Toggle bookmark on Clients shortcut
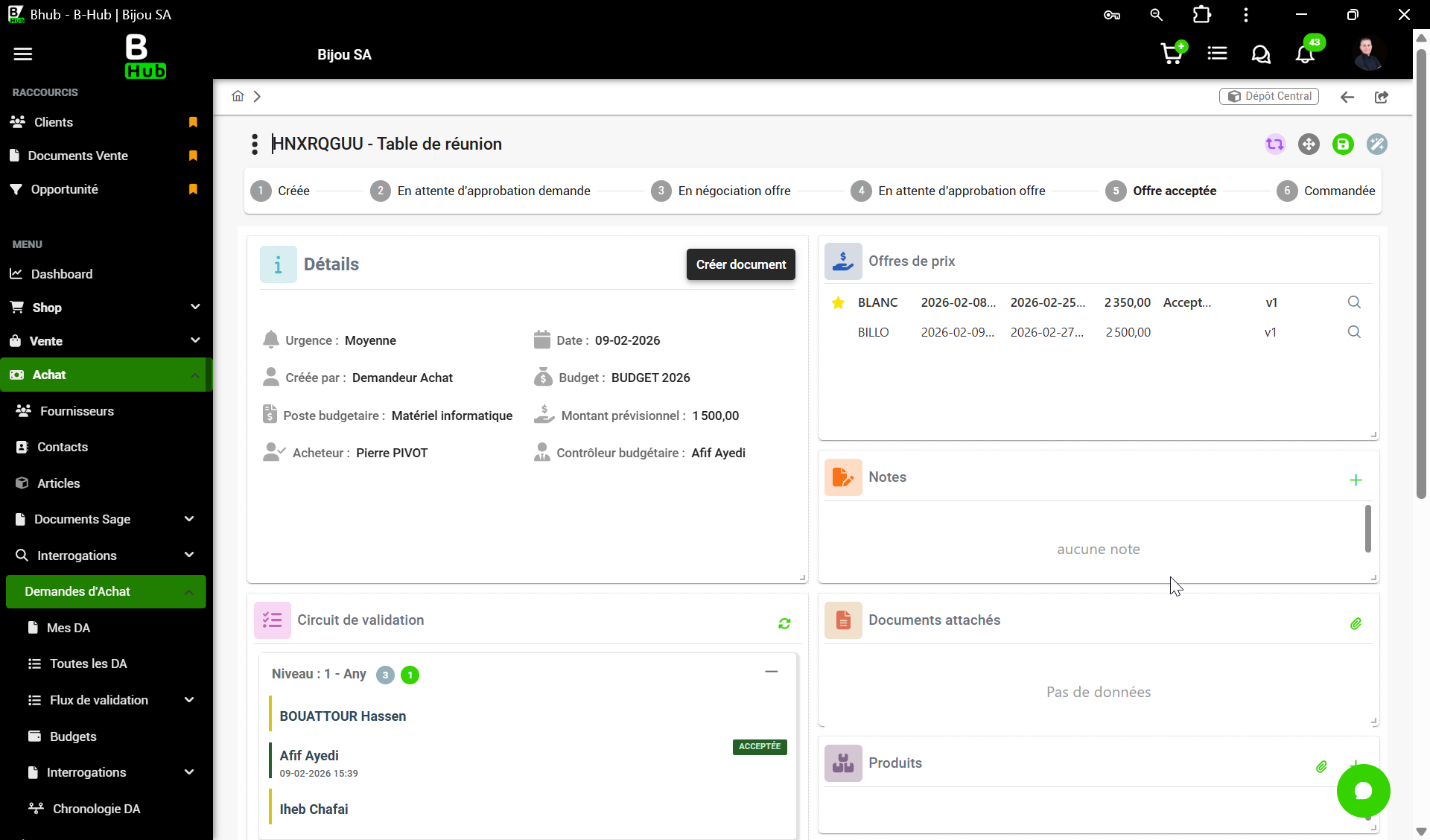 coord(193,122)
